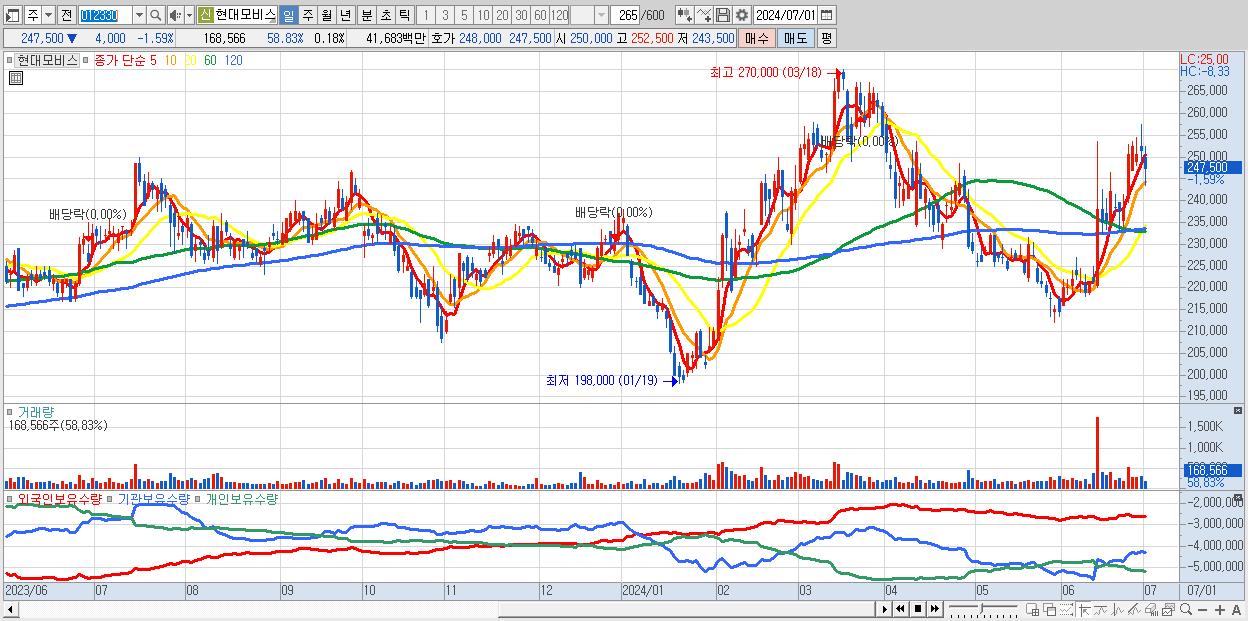Click the 전 button in toolbar

click(x=66, y=15)
